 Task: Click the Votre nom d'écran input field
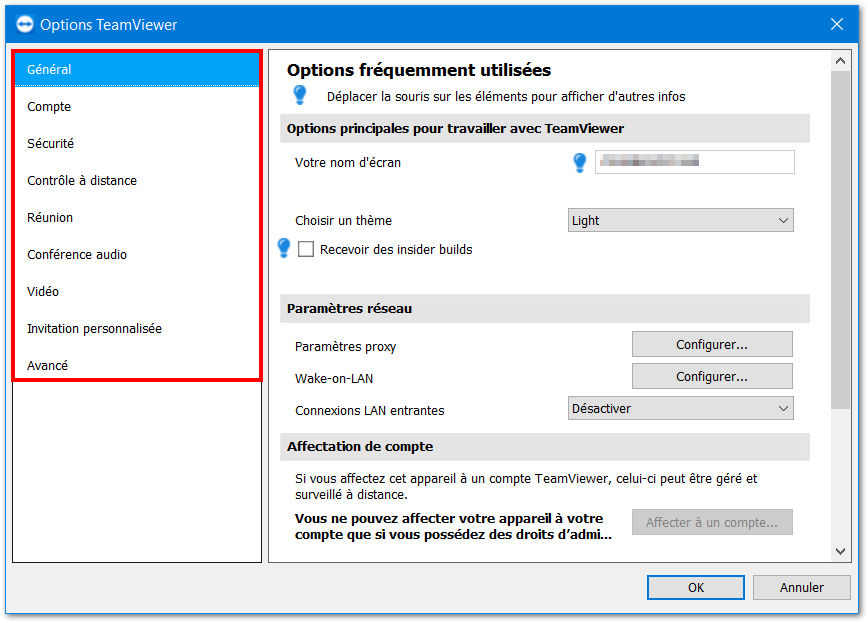click(695, 162)
